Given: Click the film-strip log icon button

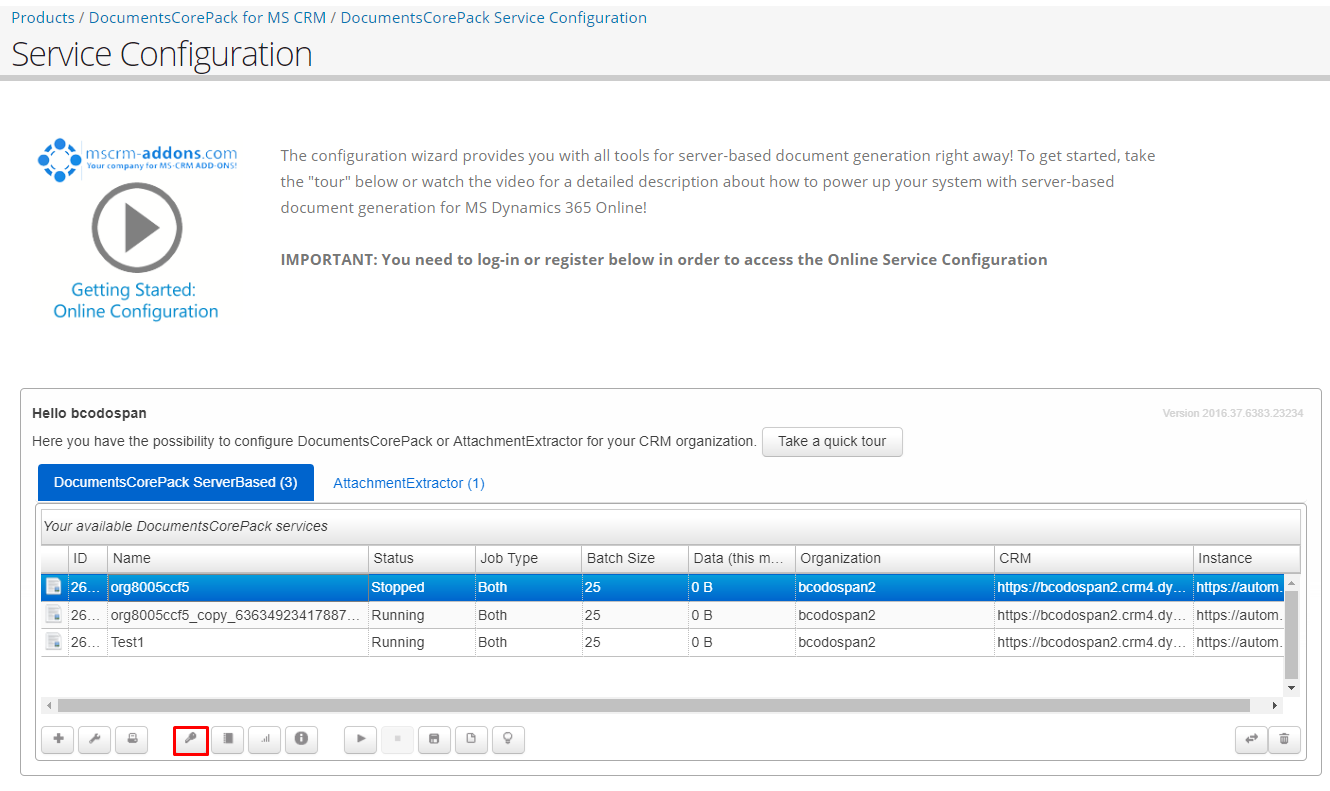Looking at the screenshot, I should [227, 739].
